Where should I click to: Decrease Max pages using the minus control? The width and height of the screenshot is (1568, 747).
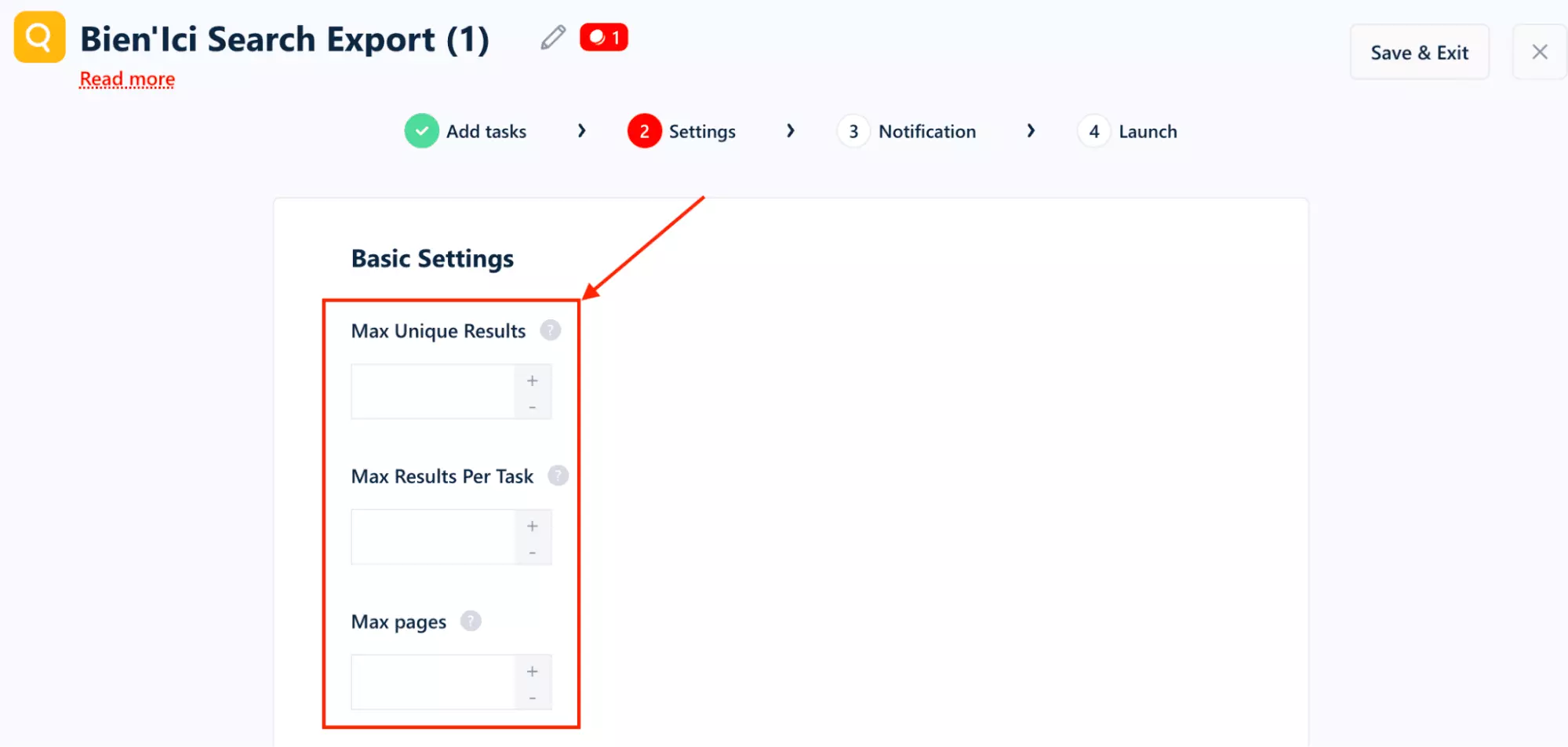pos(532,696)
